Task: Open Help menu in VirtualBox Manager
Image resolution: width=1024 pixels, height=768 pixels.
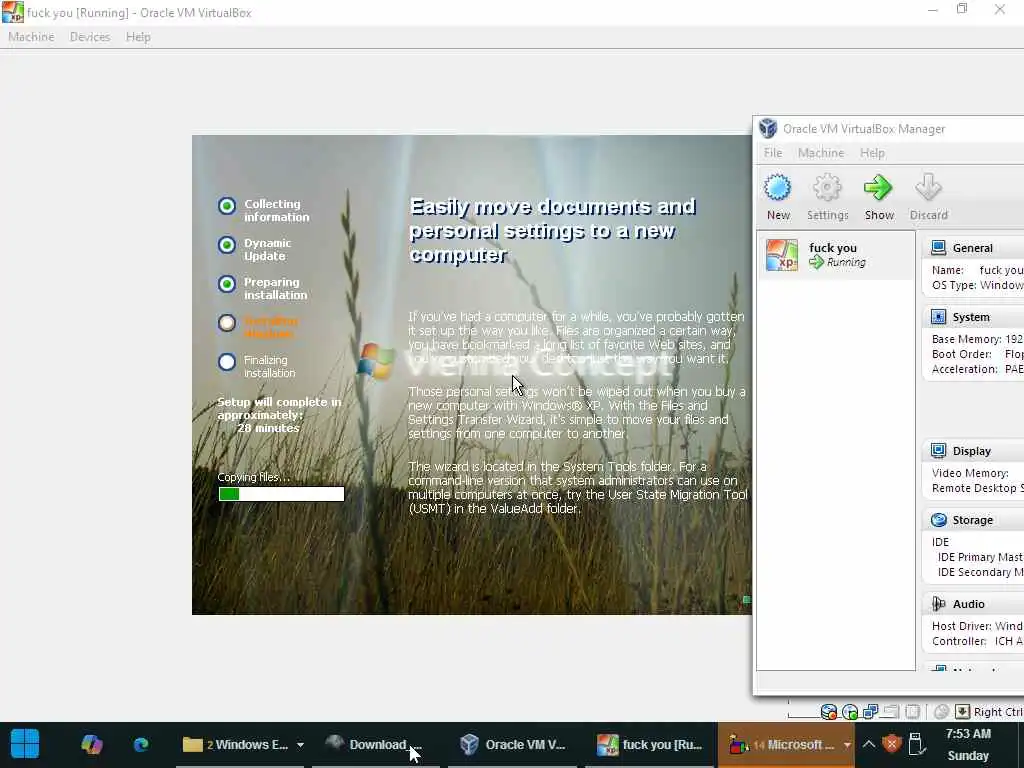Action: tap(872, 153)
